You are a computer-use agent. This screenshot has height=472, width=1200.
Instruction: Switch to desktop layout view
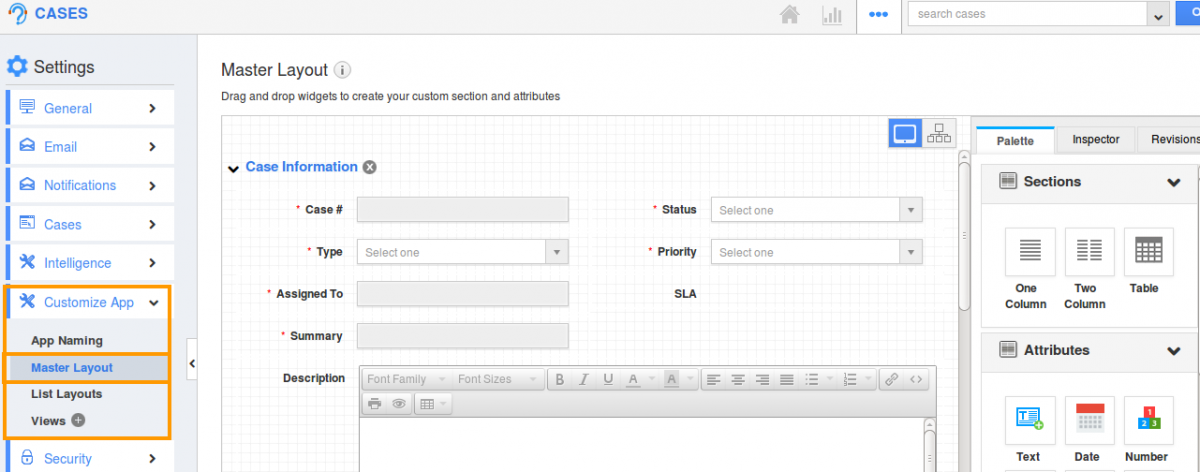click(x=905, y=133)
